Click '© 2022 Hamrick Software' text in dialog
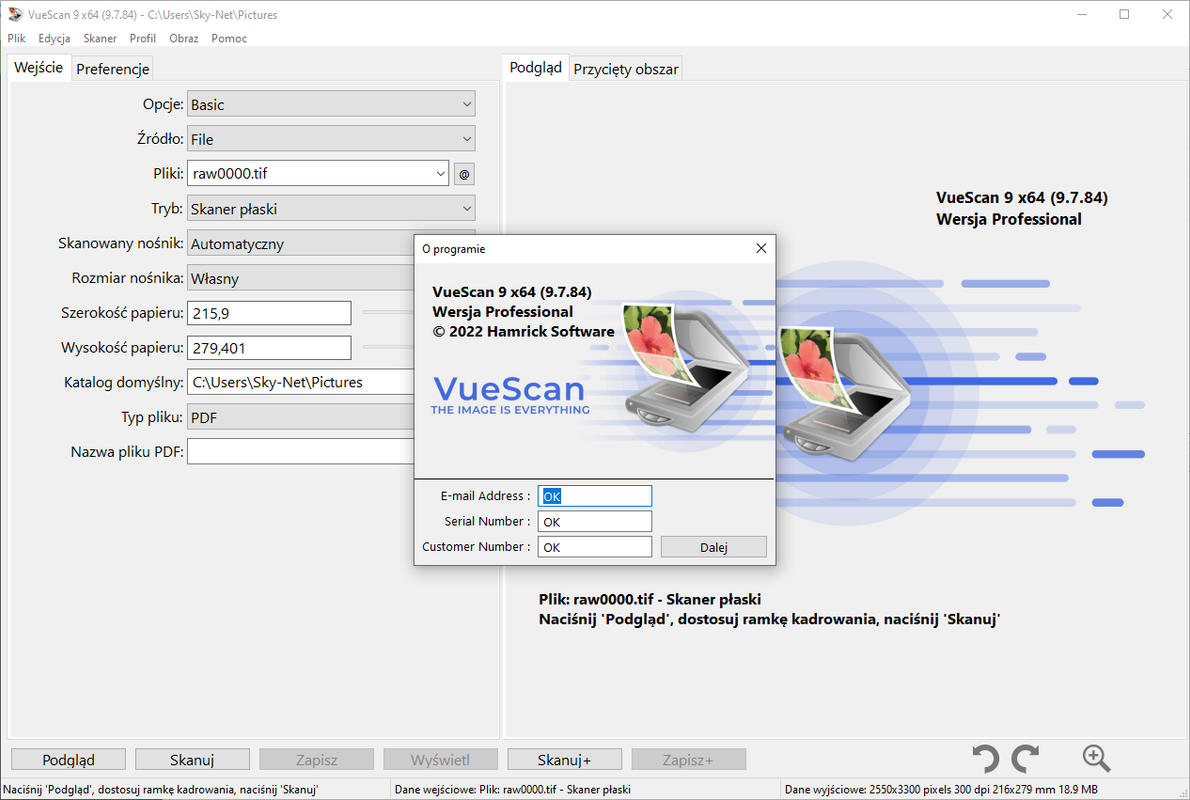The height and width of the screenshot is (800, 1190). [x=523, y=332]
